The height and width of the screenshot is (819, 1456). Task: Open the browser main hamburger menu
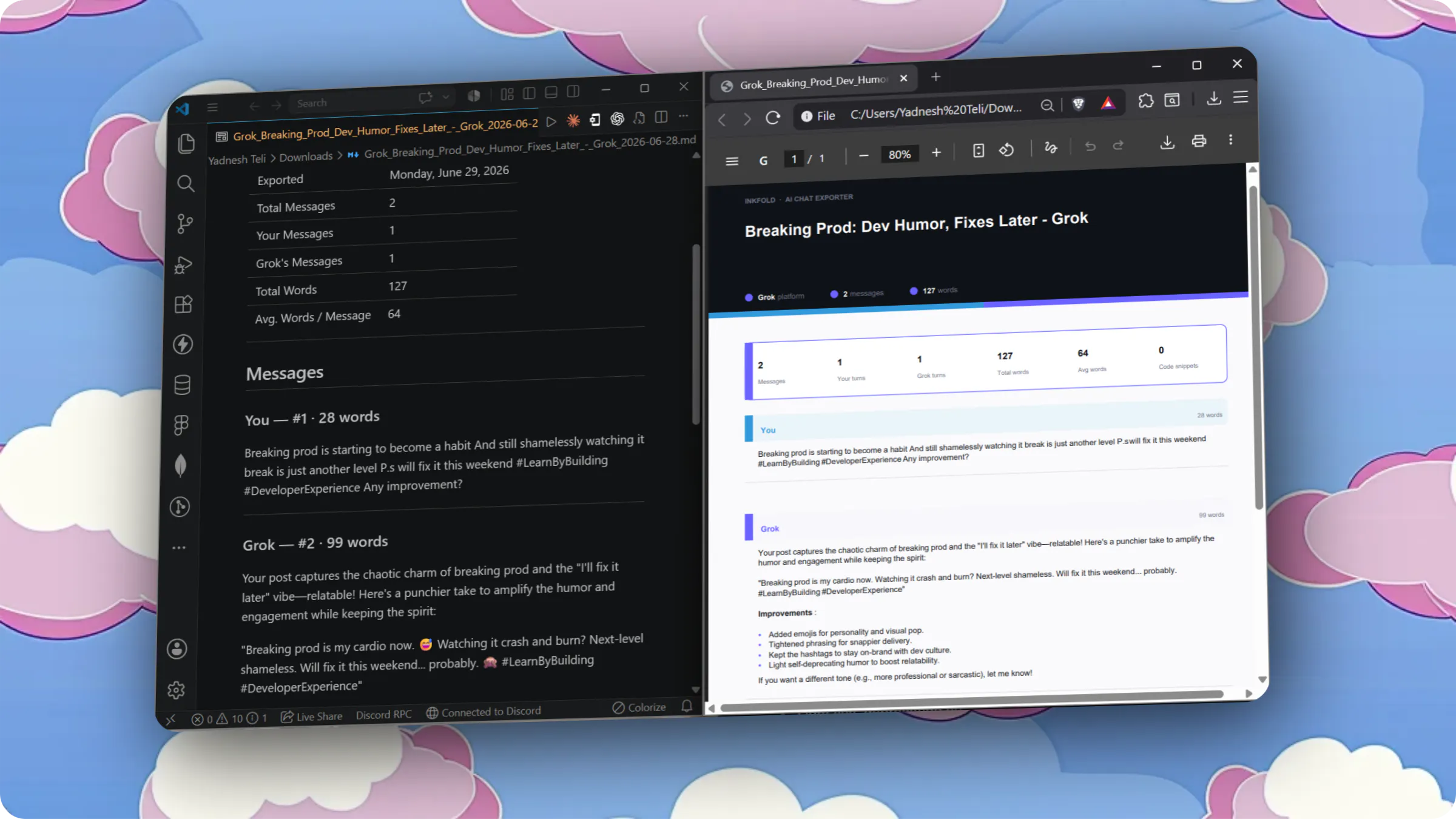click(x=1241, y=96)
